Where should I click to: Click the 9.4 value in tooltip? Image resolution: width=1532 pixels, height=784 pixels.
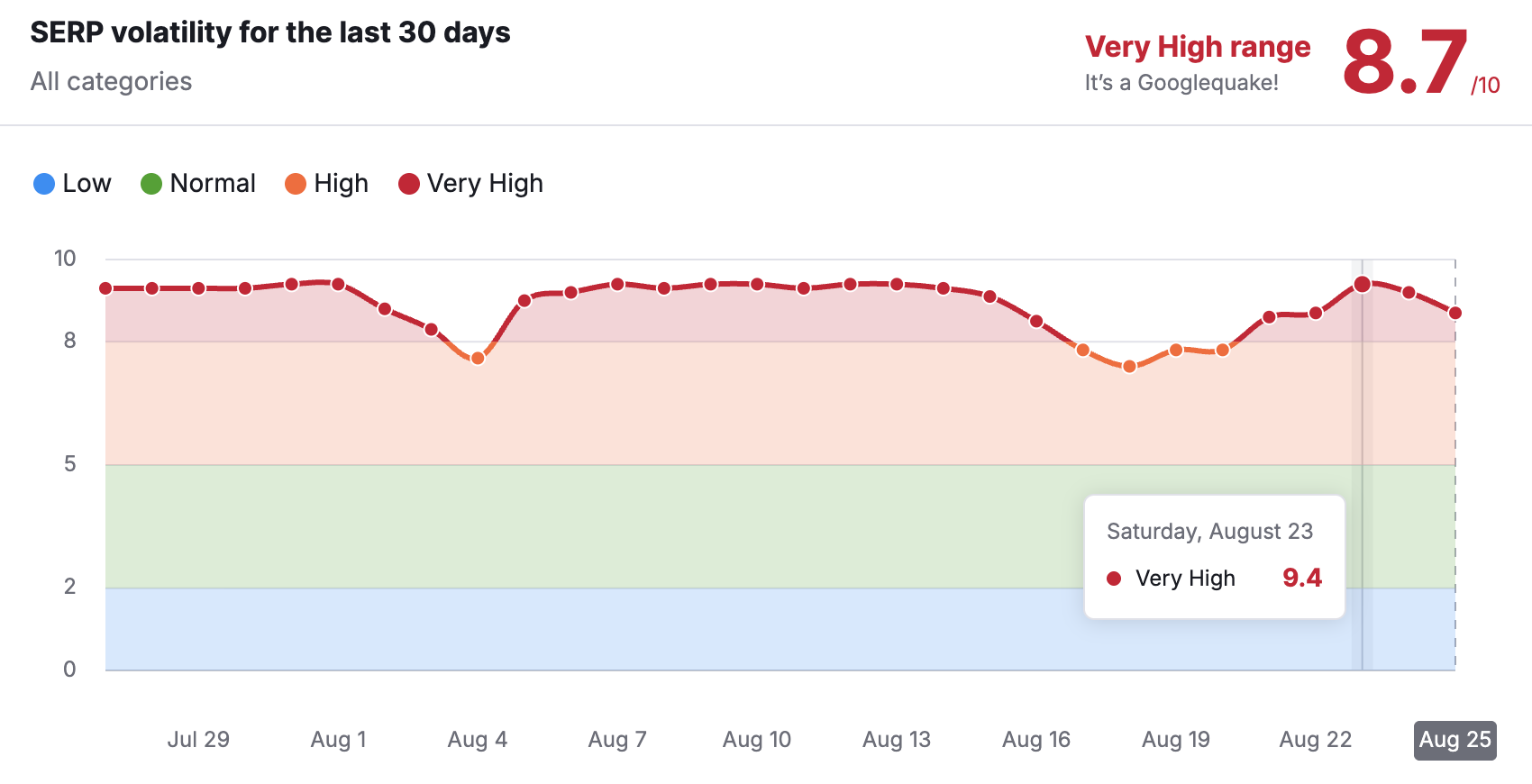point(1302,578)
